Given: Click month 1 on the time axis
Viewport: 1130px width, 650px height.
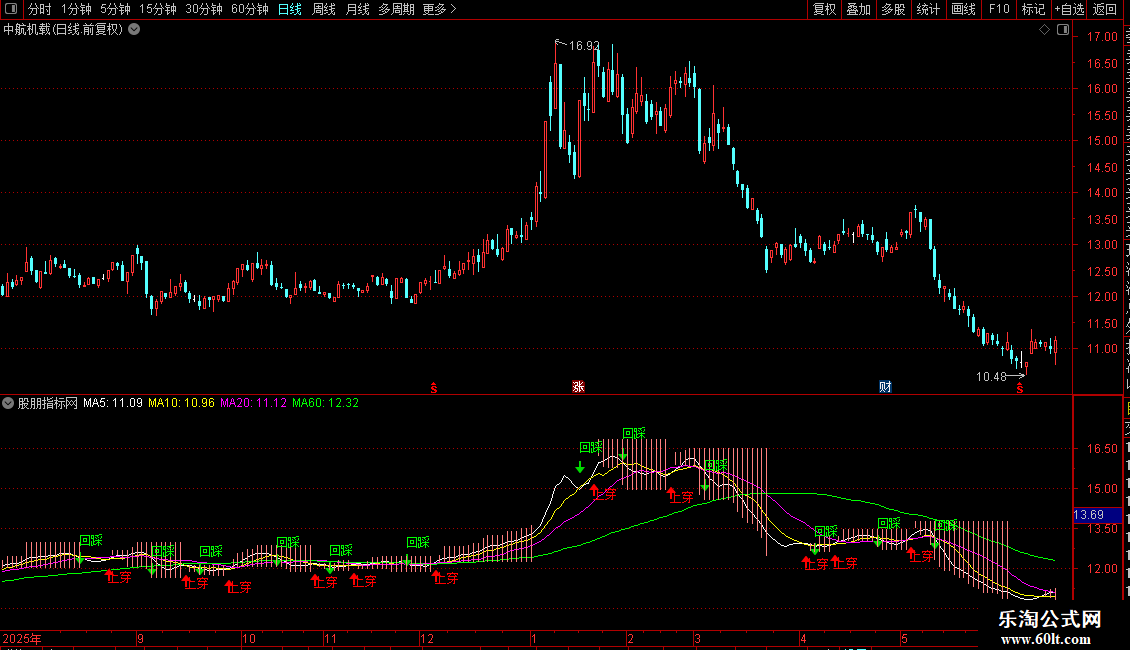Looking at the screenshot, I should 534,638.
